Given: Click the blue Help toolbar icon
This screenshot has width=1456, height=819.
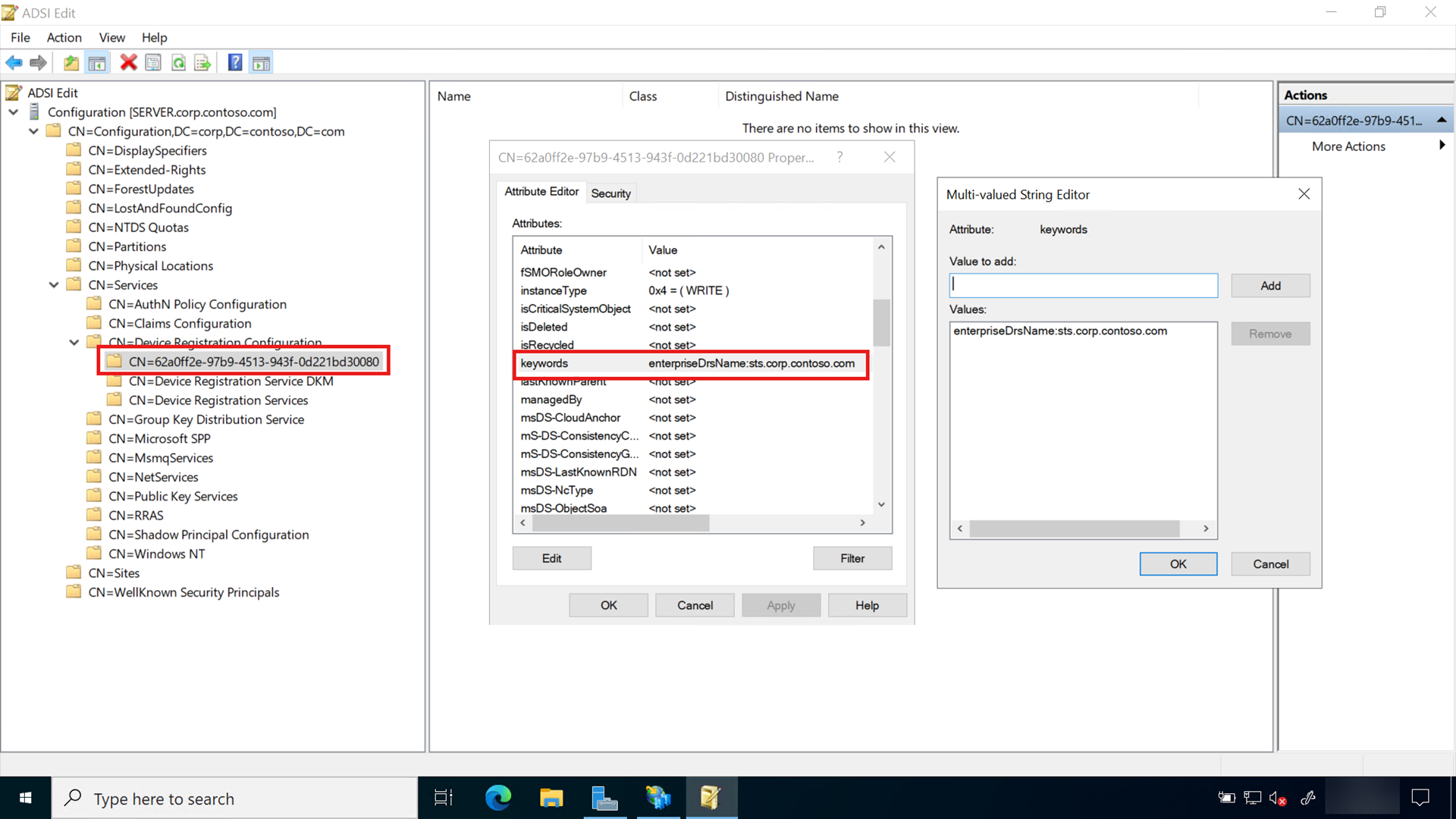Looking at the screenshot, I should 235,63.
